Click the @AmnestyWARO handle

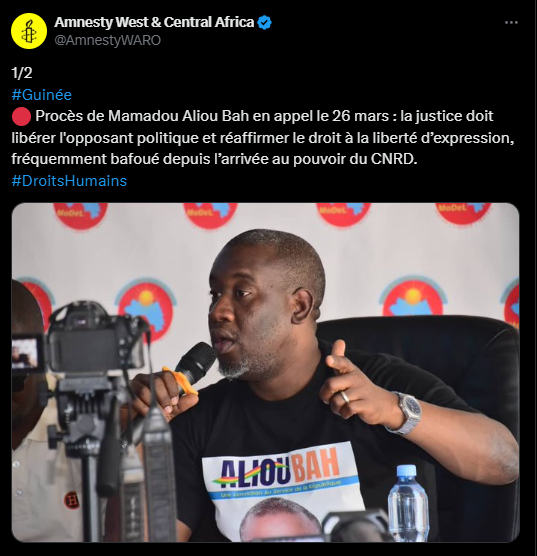click(107, 40)
